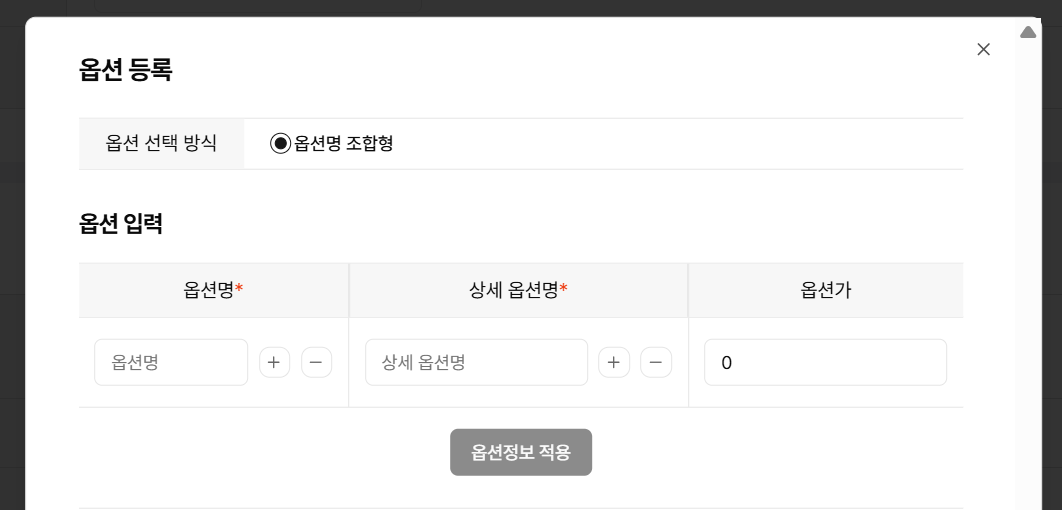
Task: Remove 옵션명 row using its minus icon
Action: point(316,362)
